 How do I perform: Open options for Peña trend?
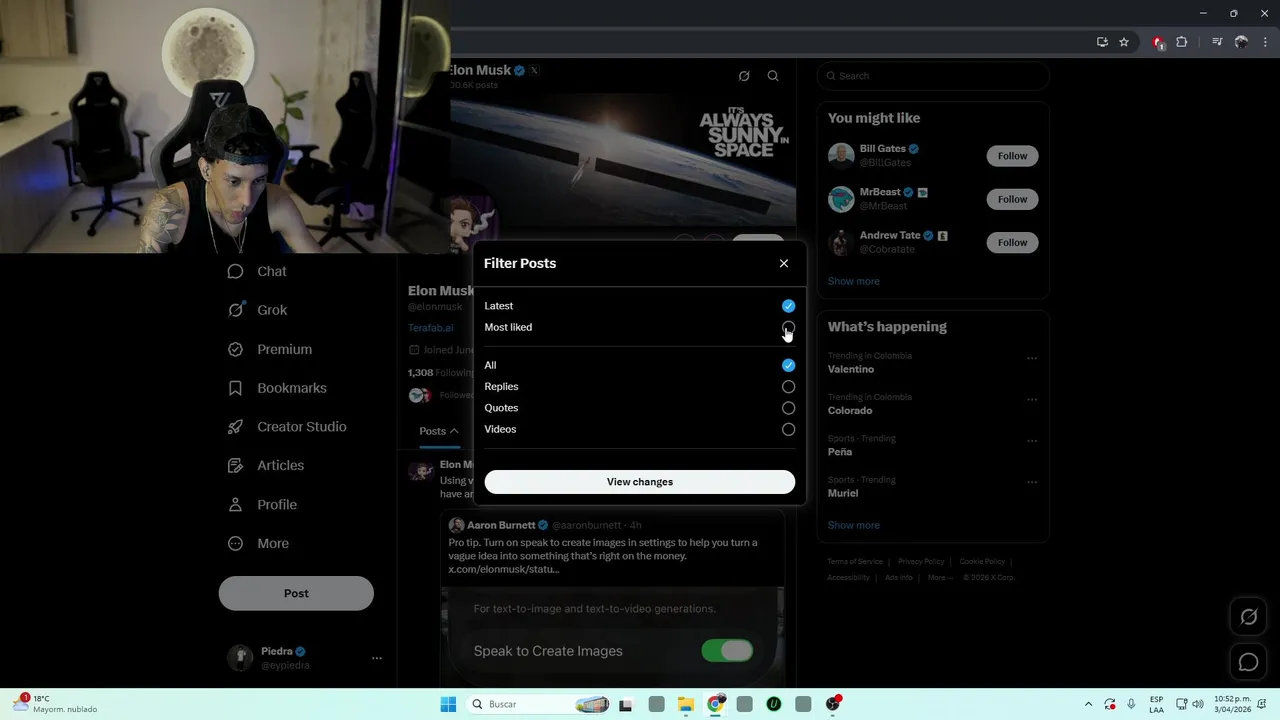(x=1032, y=441)
